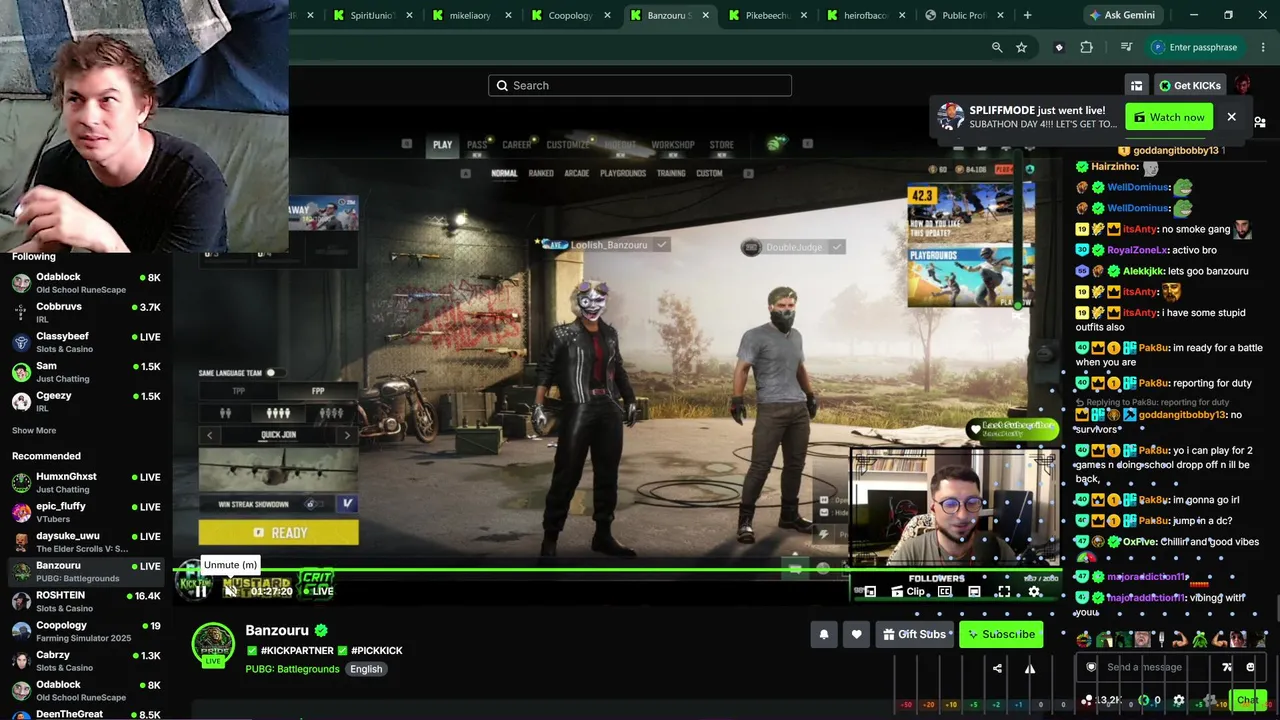Switch to heirofbacon browser tab
Screen dimensions: 1280x720
point(867,15)
